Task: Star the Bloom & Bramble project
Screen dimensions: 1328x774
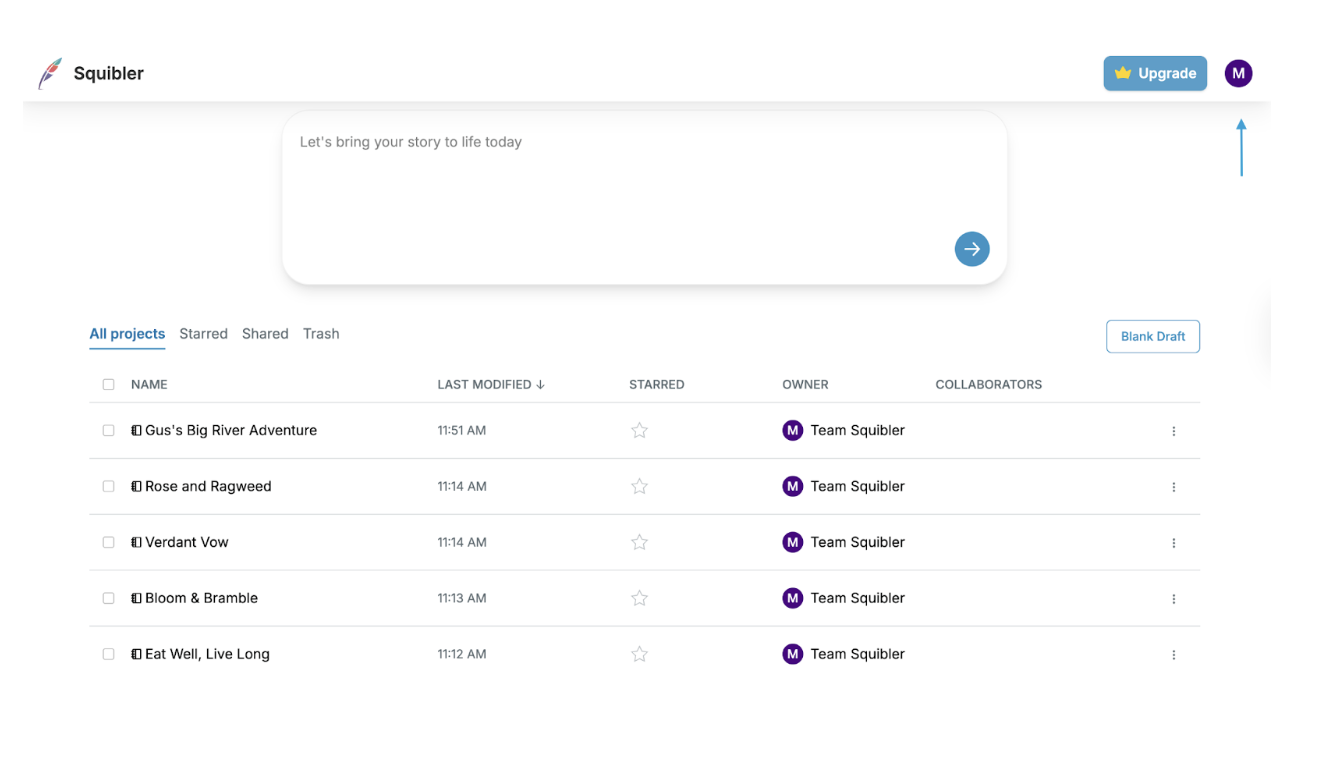Action: [x=639, y=599]
